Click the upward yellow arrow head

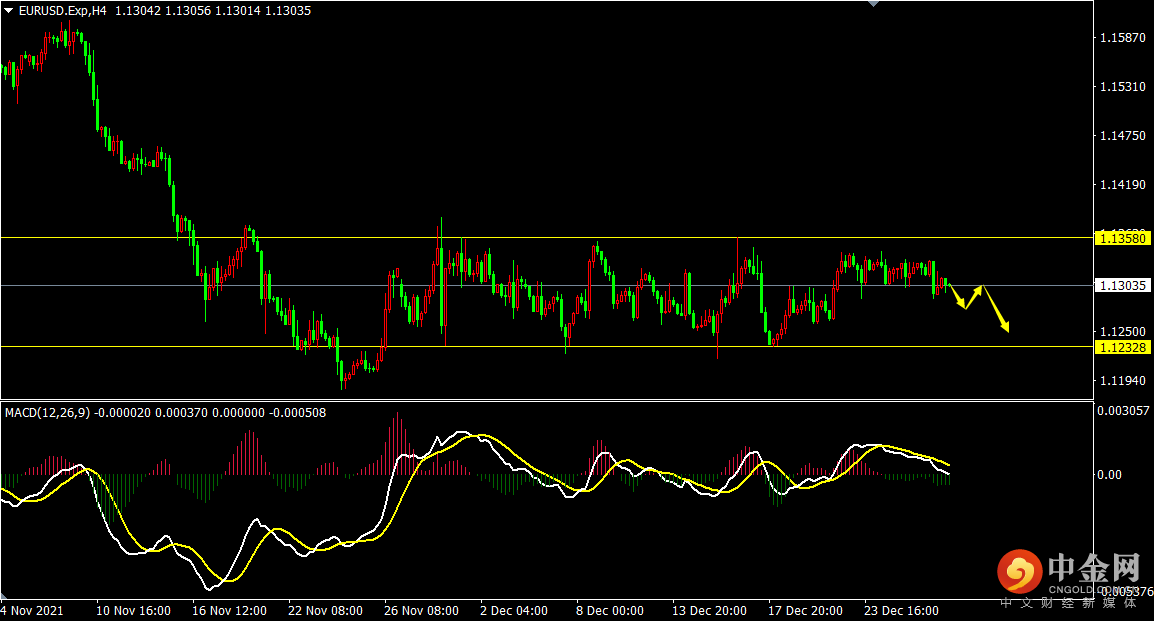click(979, 290)
